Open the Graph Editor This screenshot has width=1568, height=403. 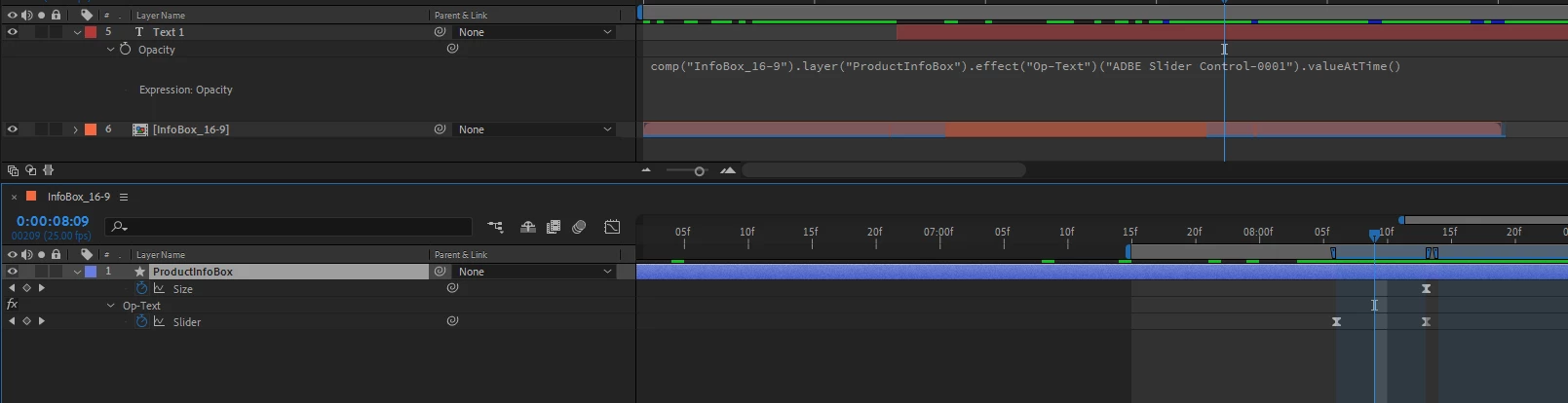point(612,227)
